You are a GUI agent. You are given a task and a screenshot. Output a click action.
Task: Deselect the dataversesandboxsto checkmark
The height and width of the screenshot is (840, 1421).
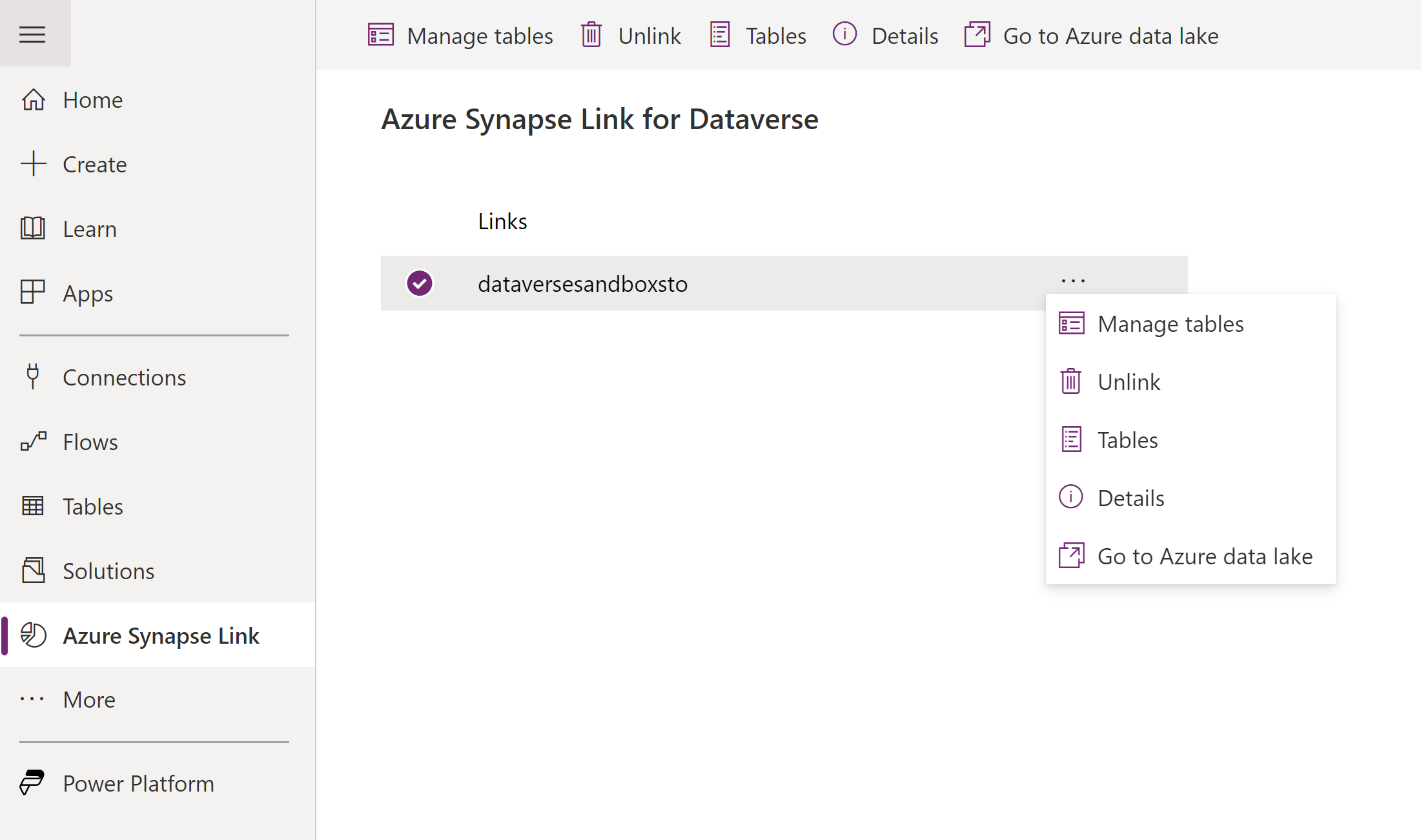[420, 283]
